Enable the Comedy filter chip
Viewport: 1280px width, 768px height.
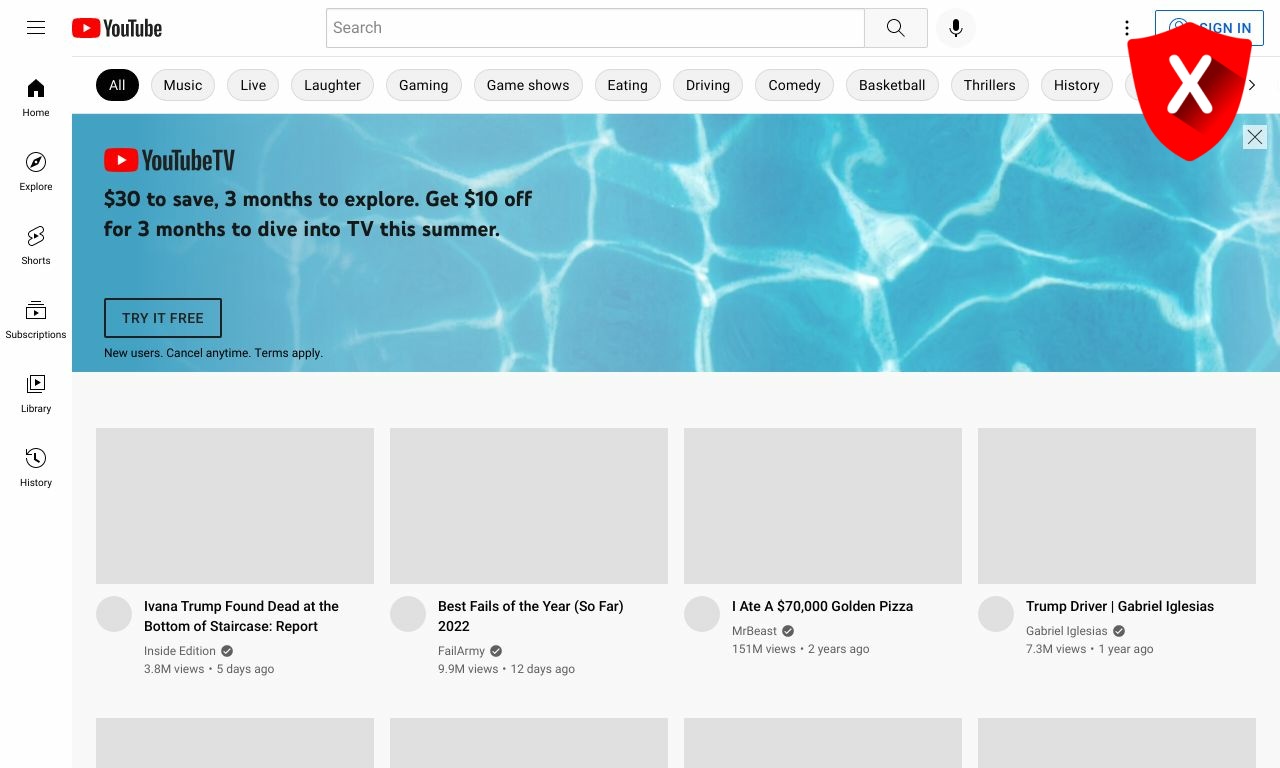(x=794, y=85)
